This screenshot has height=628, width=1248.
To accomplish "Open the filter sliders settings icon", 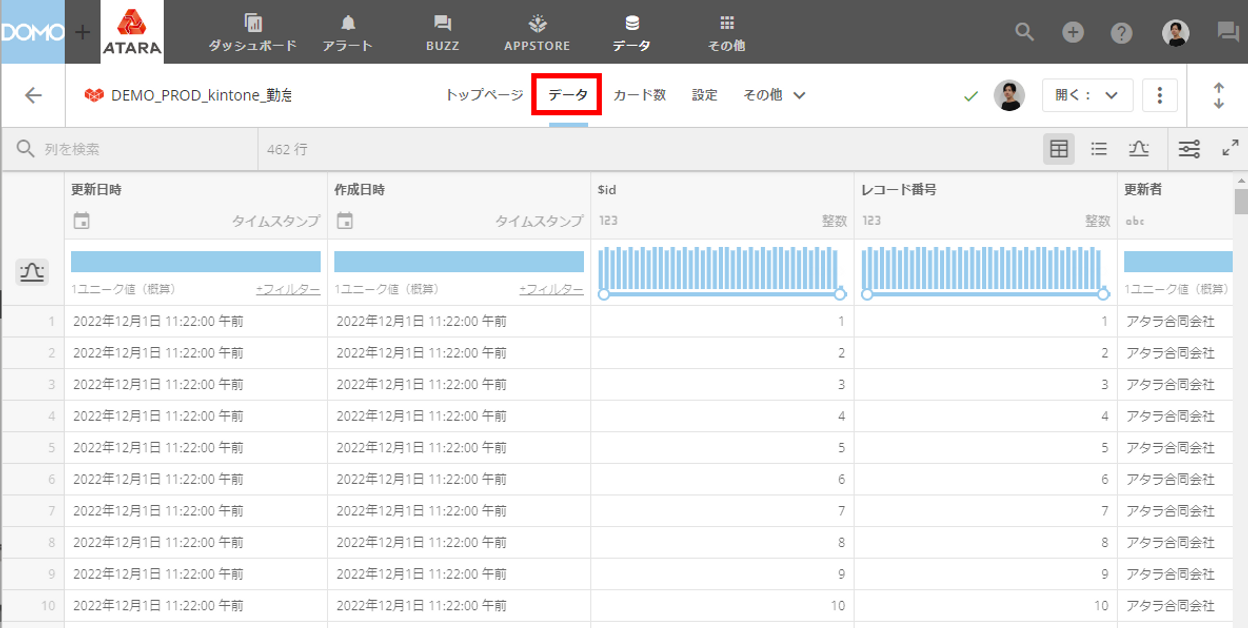I will [x=1189, y=149].
